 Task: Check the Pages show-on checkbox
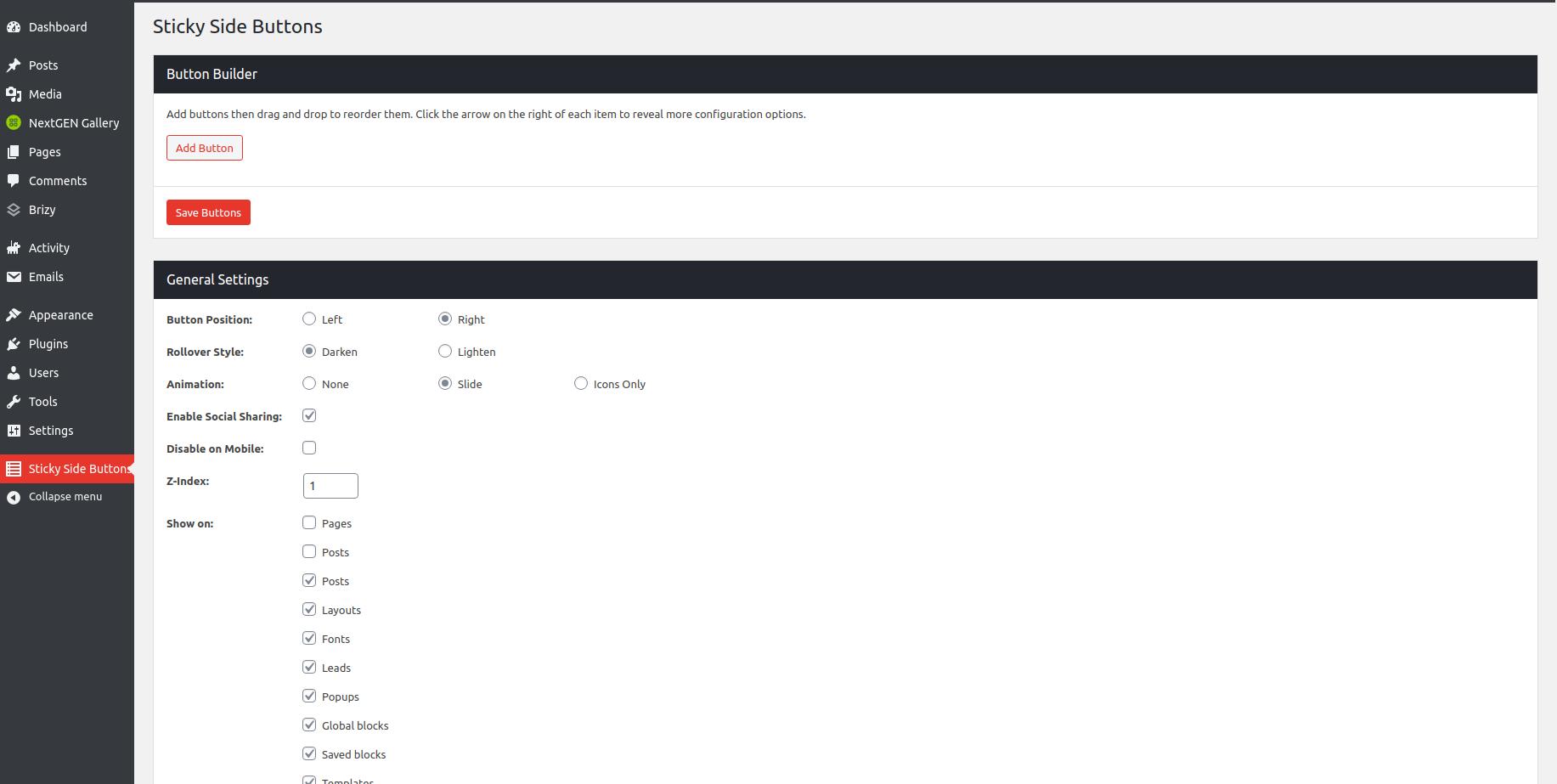[x=309, y=522]
